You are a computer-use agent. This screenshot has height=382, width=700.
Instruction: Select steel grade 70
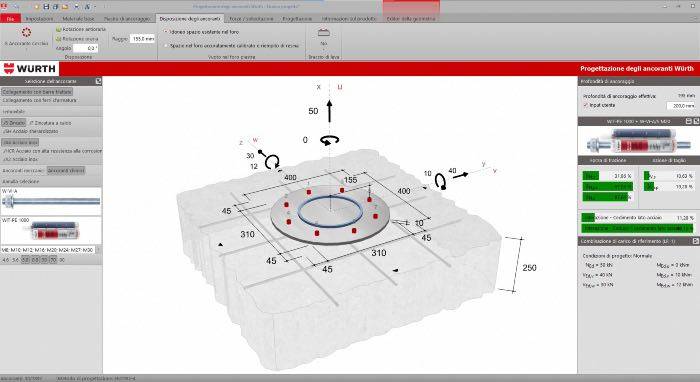[53, 260]
